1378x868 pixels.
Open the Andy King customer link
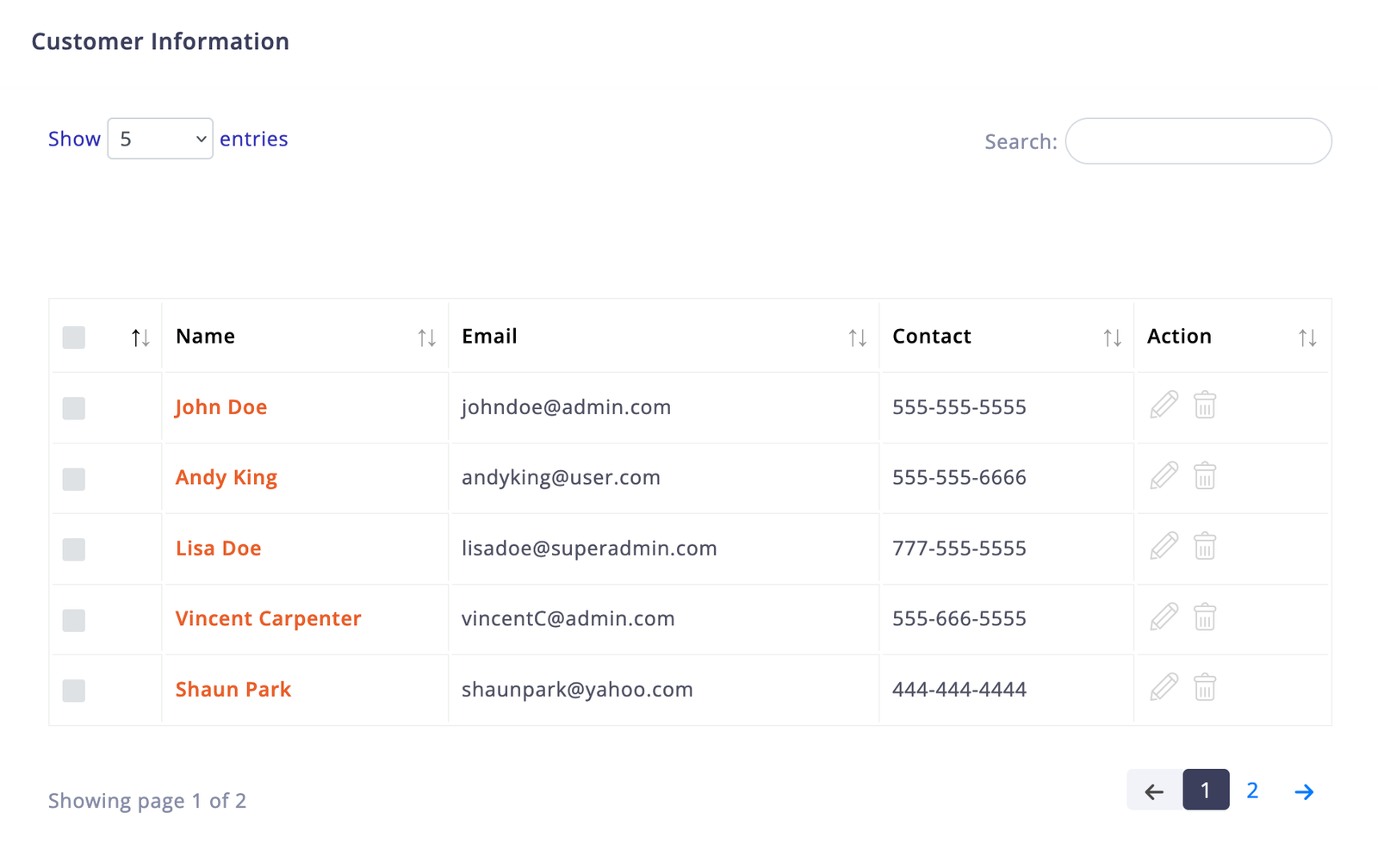[227, 477]
